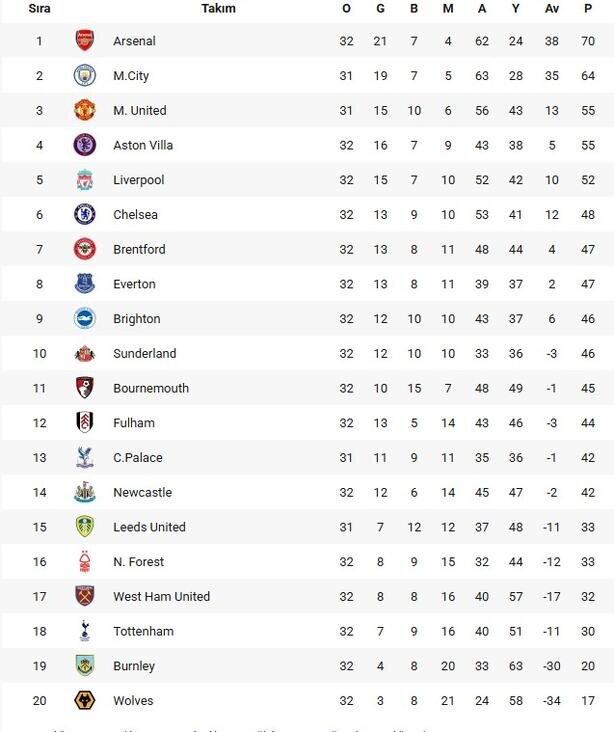The height and width of the screenshot is (732, 614).
Task: Click the Everton club crest
Action: (x=85, y=284)
